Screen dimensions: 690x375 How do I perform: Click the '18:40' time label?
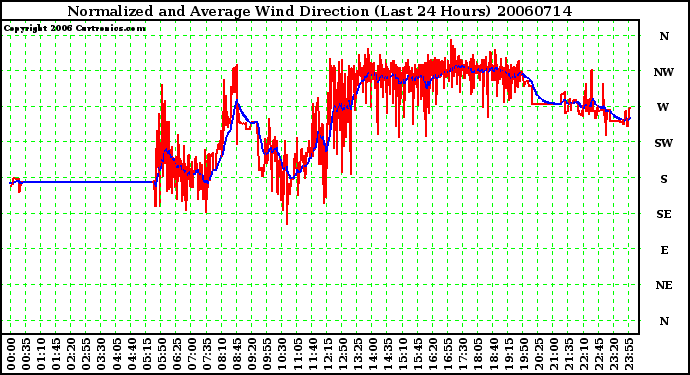pos(493,354)
